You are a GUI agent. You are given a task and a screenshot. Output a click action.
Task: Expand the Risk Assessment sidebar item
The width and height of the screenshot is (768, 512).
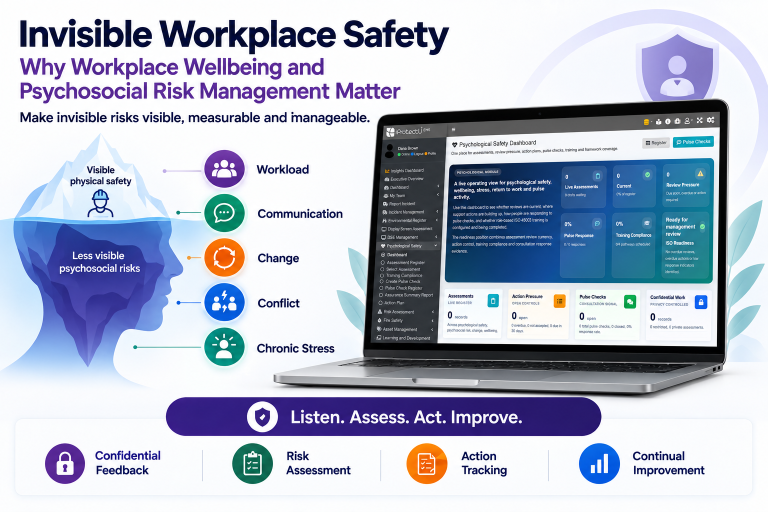tap(408, 312)
